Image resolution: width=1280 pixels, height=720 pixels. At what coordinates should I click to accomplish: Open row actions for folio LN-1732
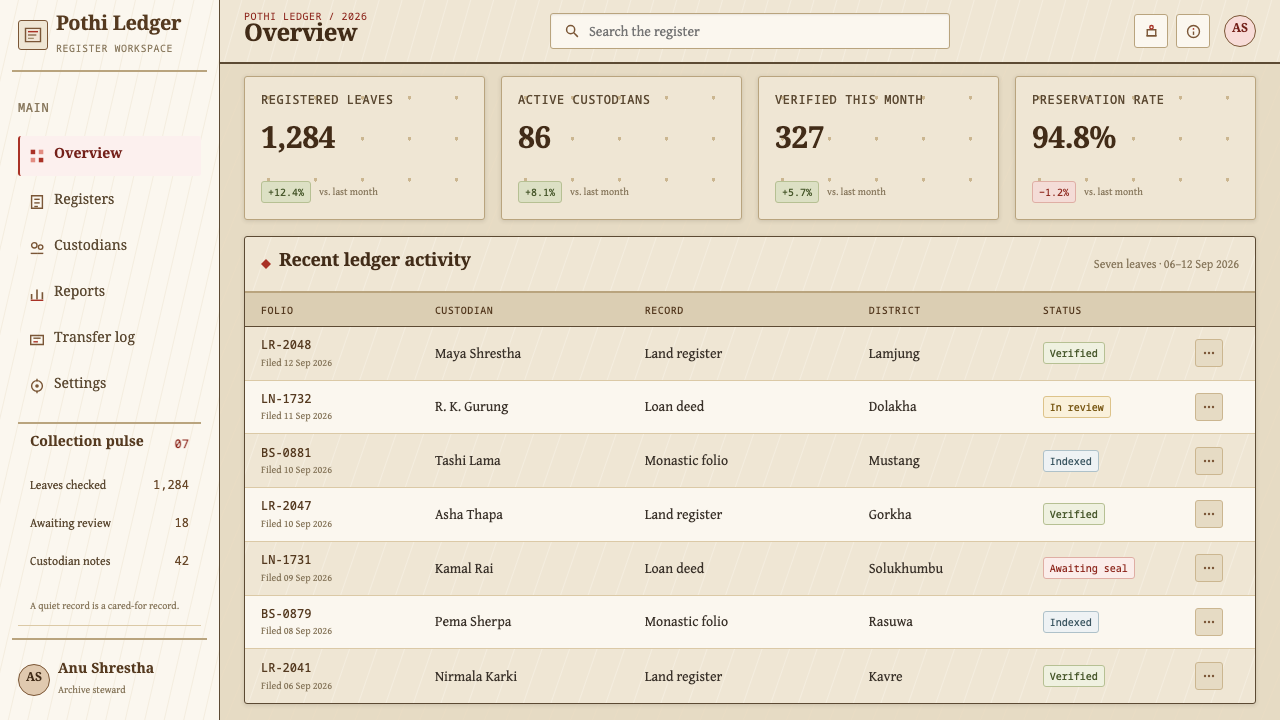click(1209, 407)
